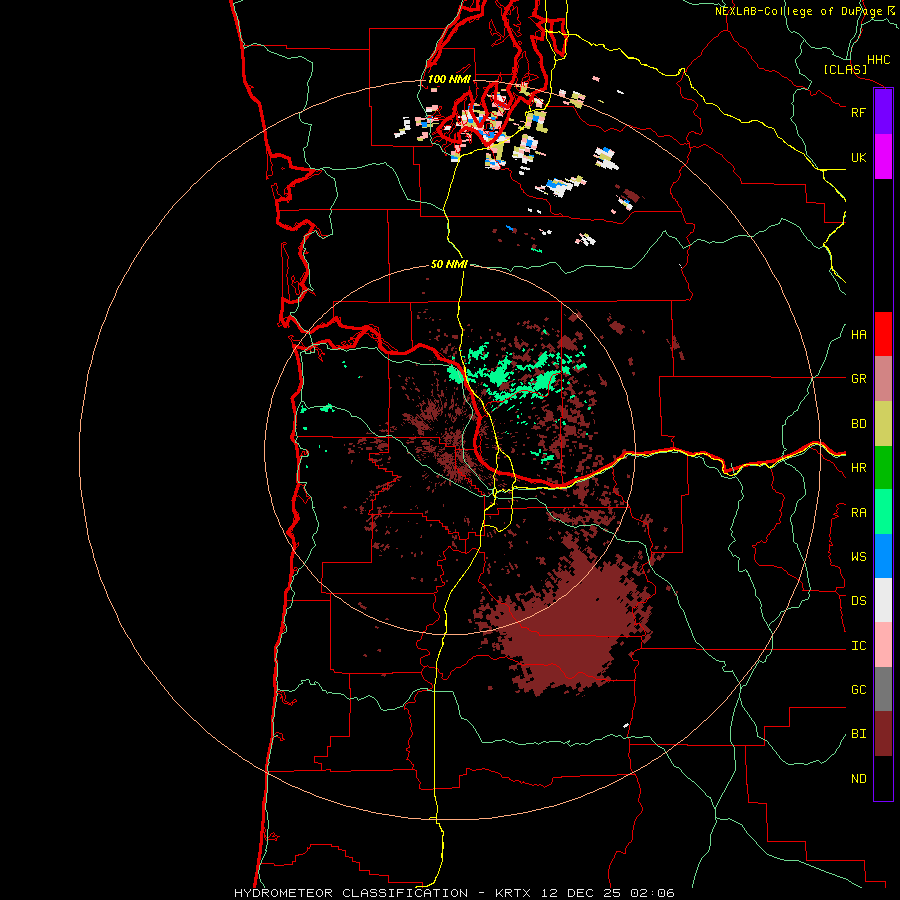The width and height of the screenshot is (900, 900).
Task: Click the HA red legend swatch
Action: [x=883, y=334]
